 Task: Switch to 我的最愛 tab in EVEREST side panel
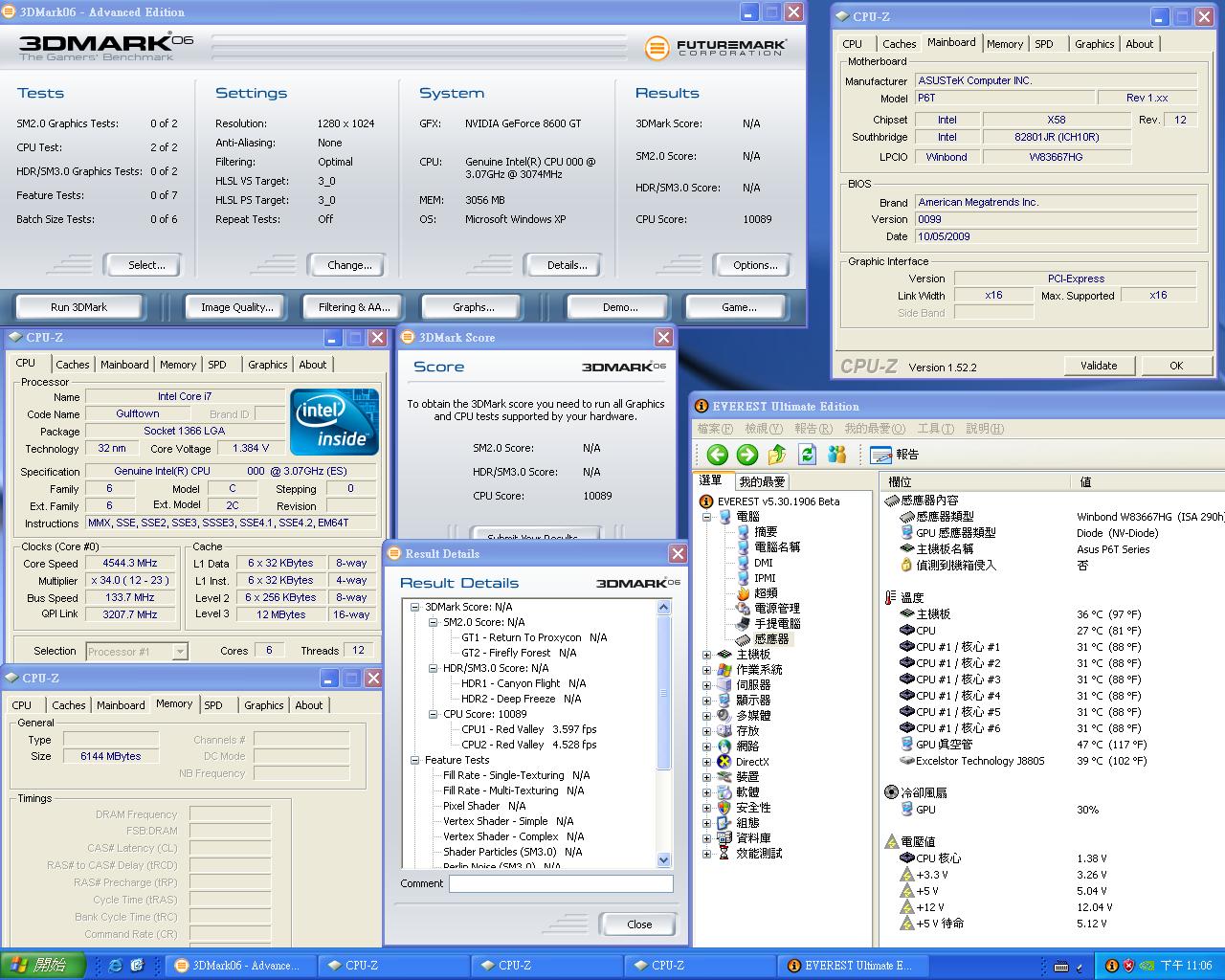[762, 481]
